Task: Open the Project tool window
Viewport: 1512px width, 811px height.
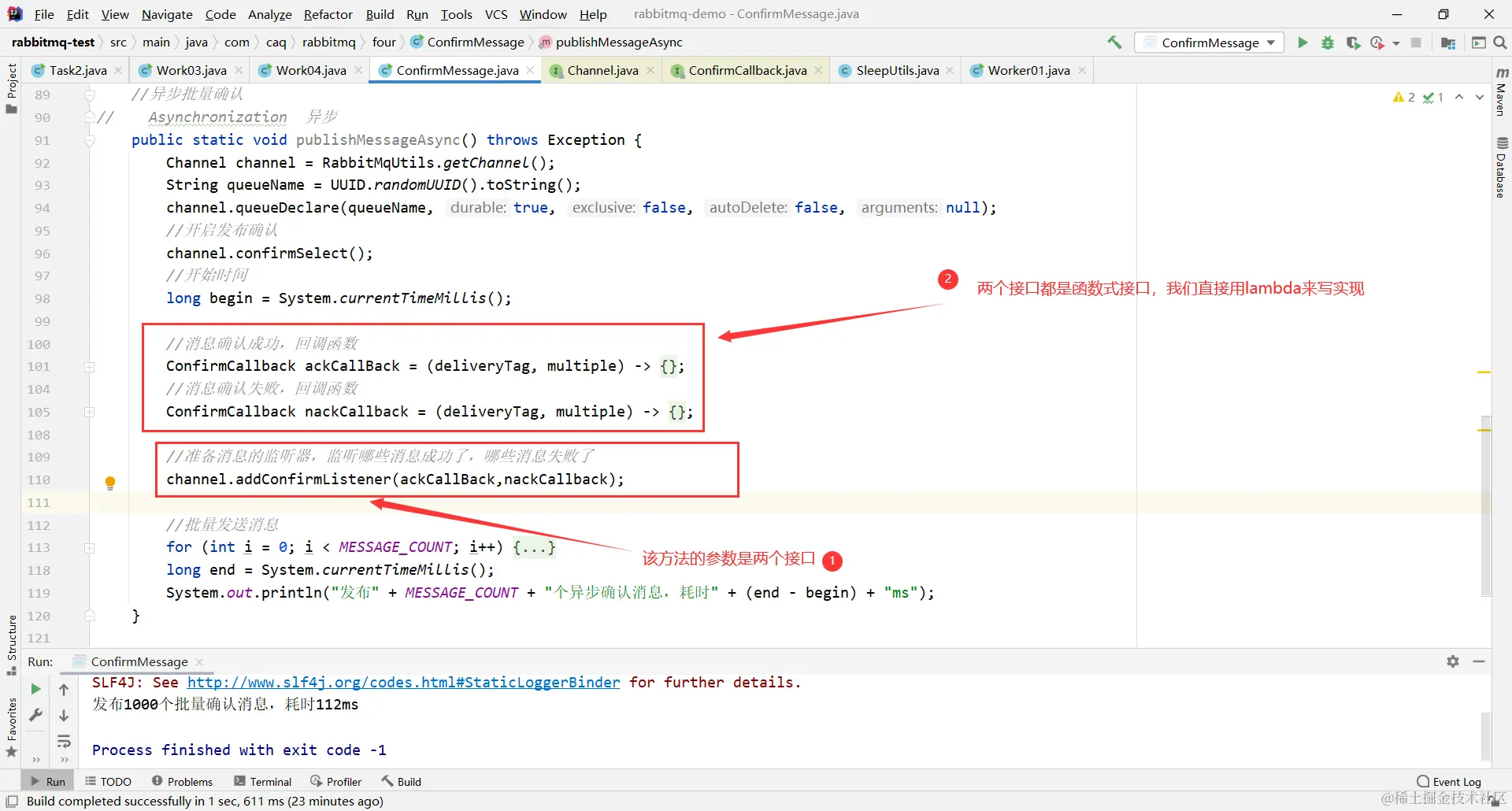Action: point(11,87)
